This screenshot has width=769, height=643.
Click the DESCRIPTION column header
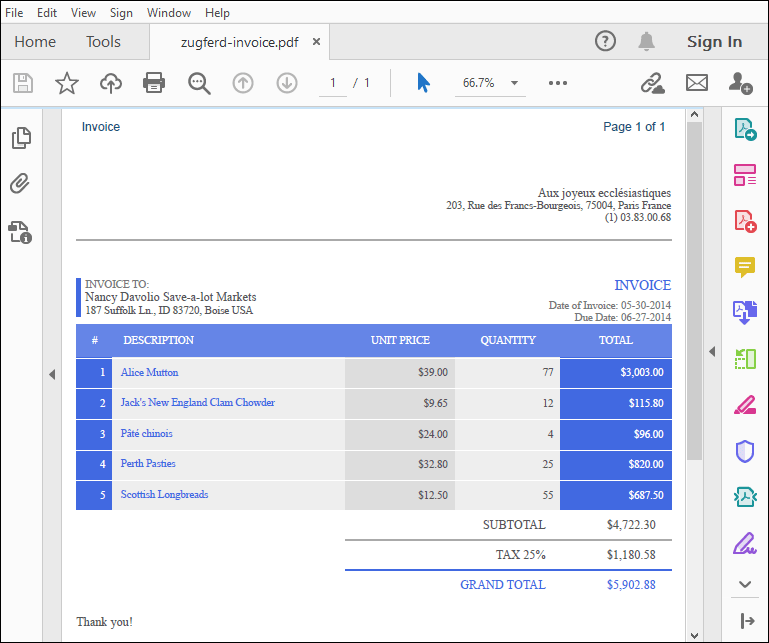(x=158, y=340)
